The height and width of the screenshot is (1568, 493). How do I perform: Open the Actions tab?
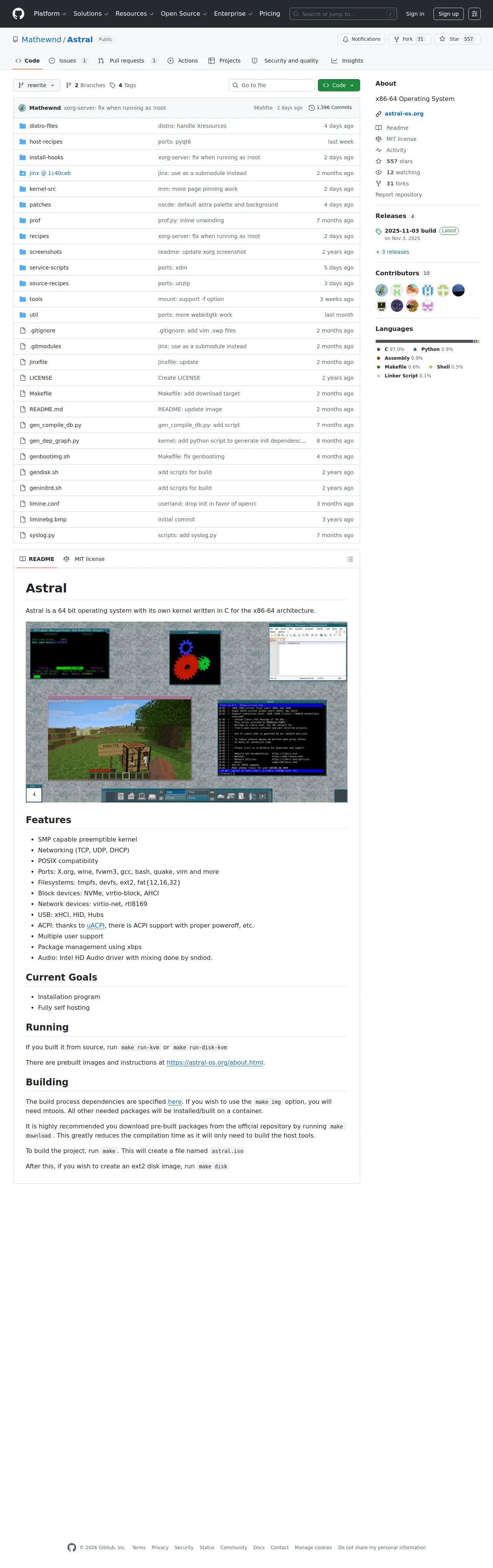coord(183,61)
